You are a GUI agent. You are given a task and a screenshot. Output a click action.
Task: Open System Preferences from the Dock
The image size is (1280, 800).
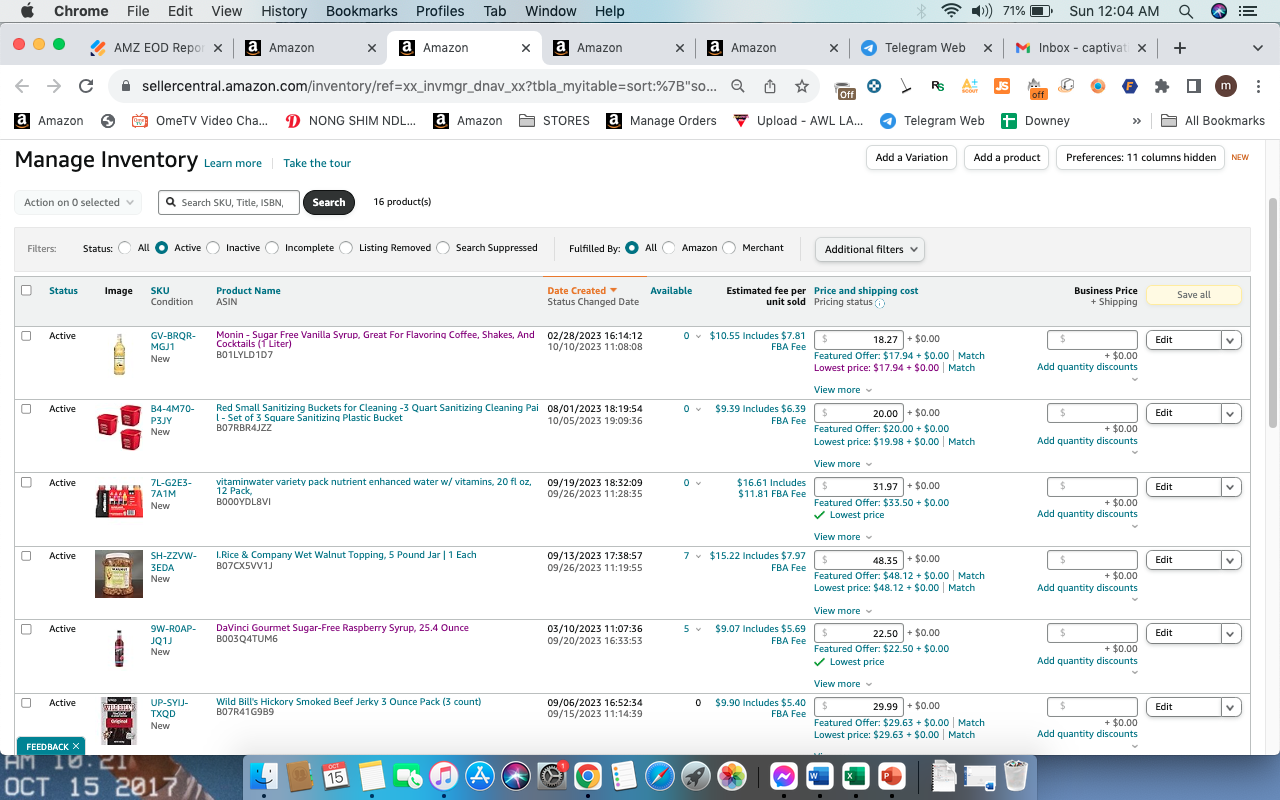552,776
